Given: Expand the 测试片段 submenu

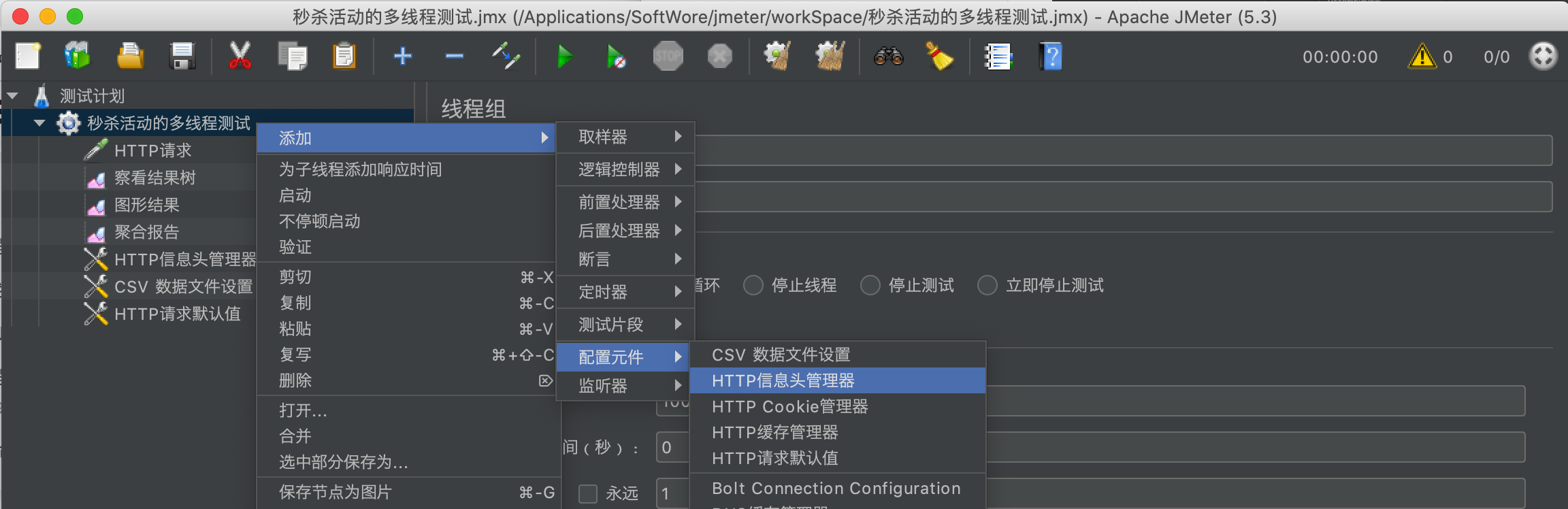Looking at the screenshot, I should [x=625, y=325].
